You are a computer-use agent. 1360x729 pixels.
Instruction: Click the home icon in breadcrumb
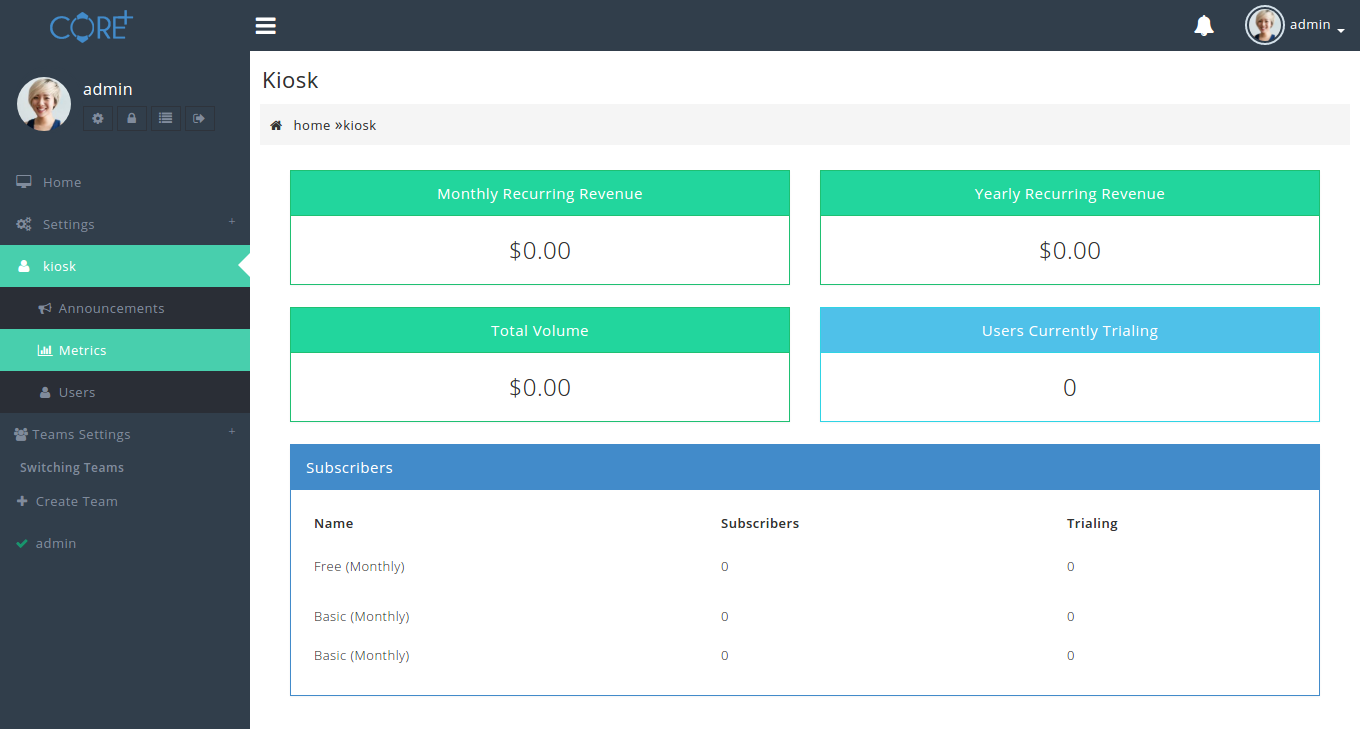click(x=276, y=125)
